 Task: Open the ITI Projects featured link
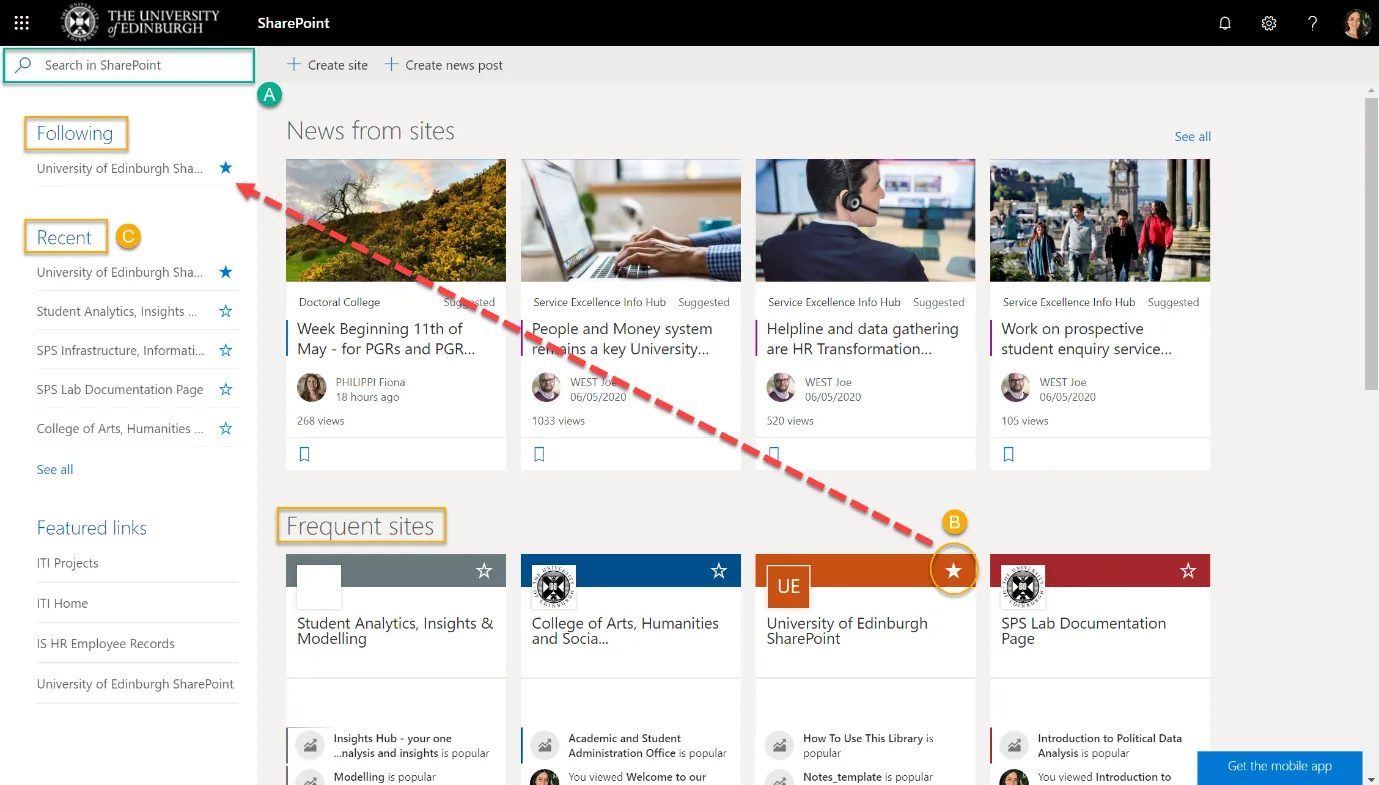69,562
